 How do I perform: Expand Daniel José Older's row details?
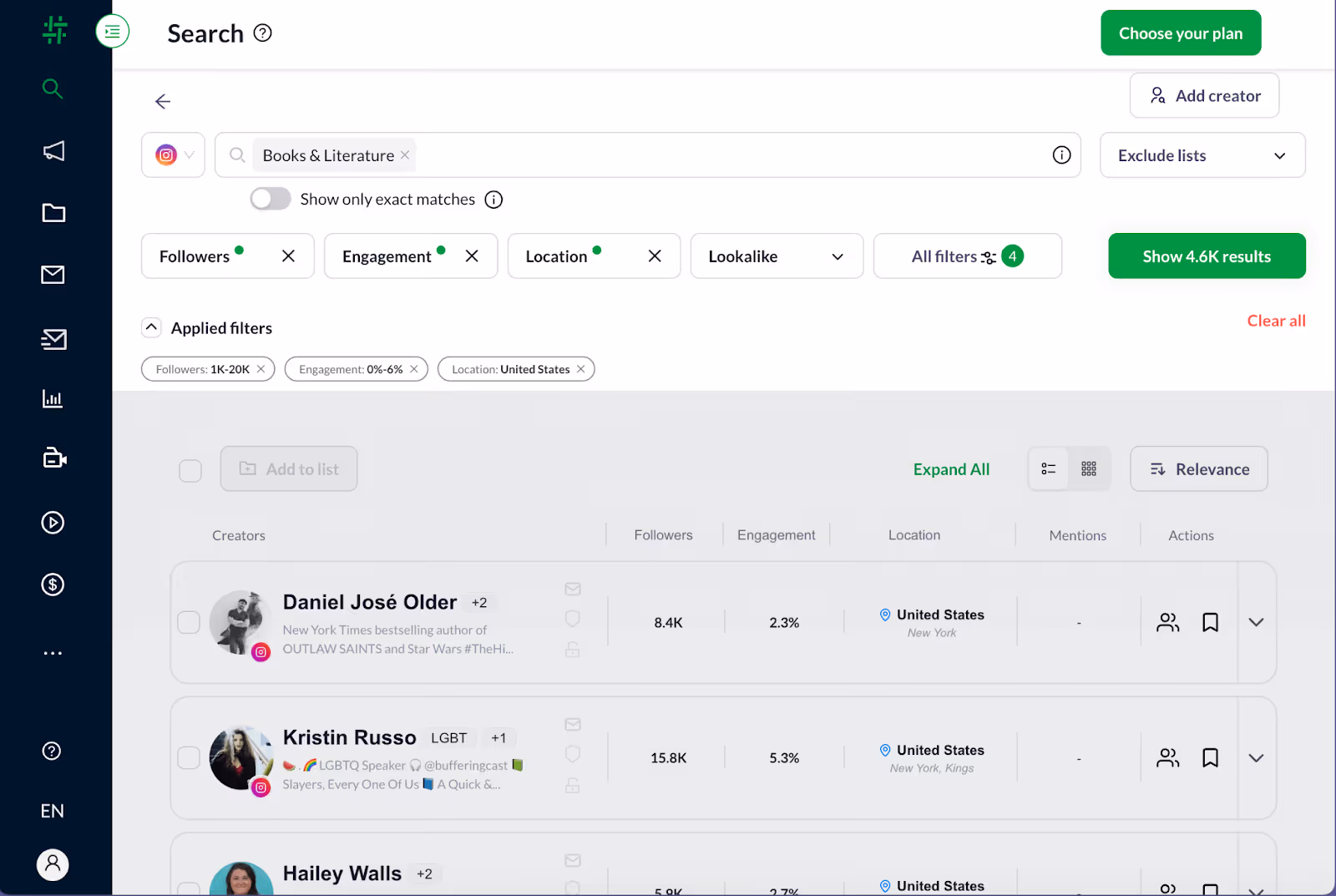(x=1256, y=622)
